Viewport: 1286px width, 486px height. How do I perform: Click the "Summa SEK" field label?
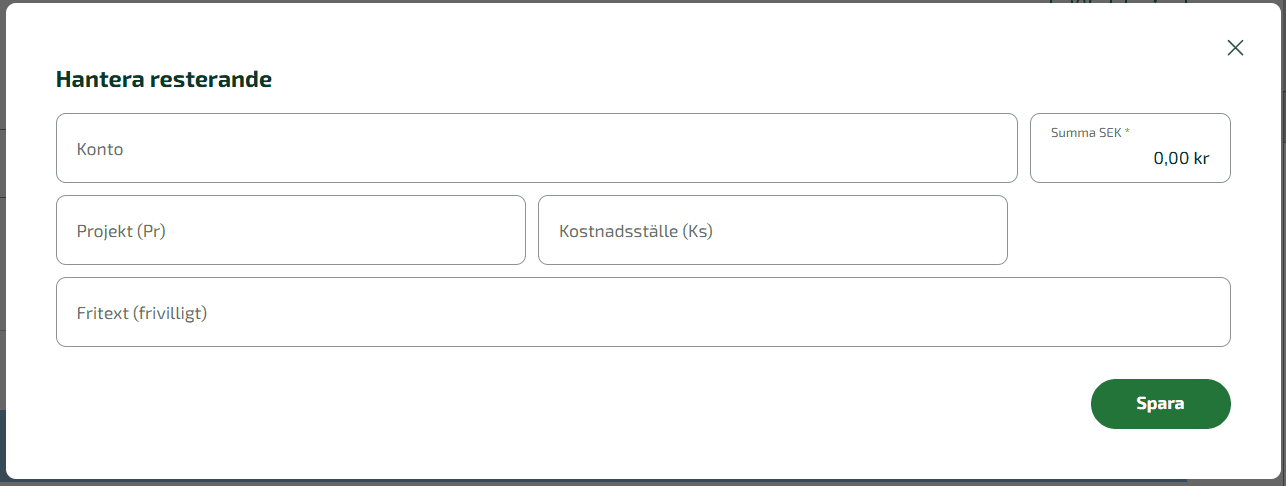[1086, 132]
